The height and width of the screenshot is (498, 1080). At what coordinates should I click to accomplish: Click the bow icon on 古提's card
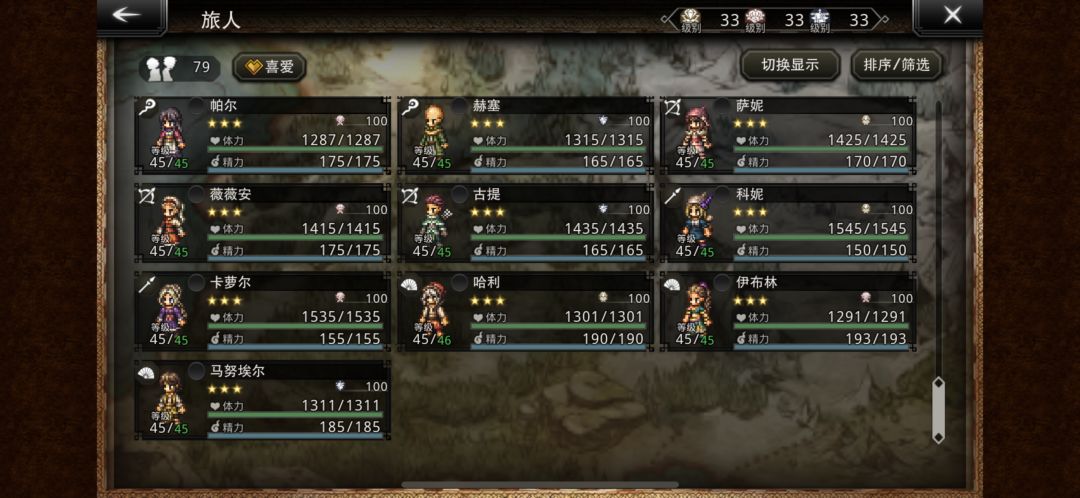click(x=409, y=196)
